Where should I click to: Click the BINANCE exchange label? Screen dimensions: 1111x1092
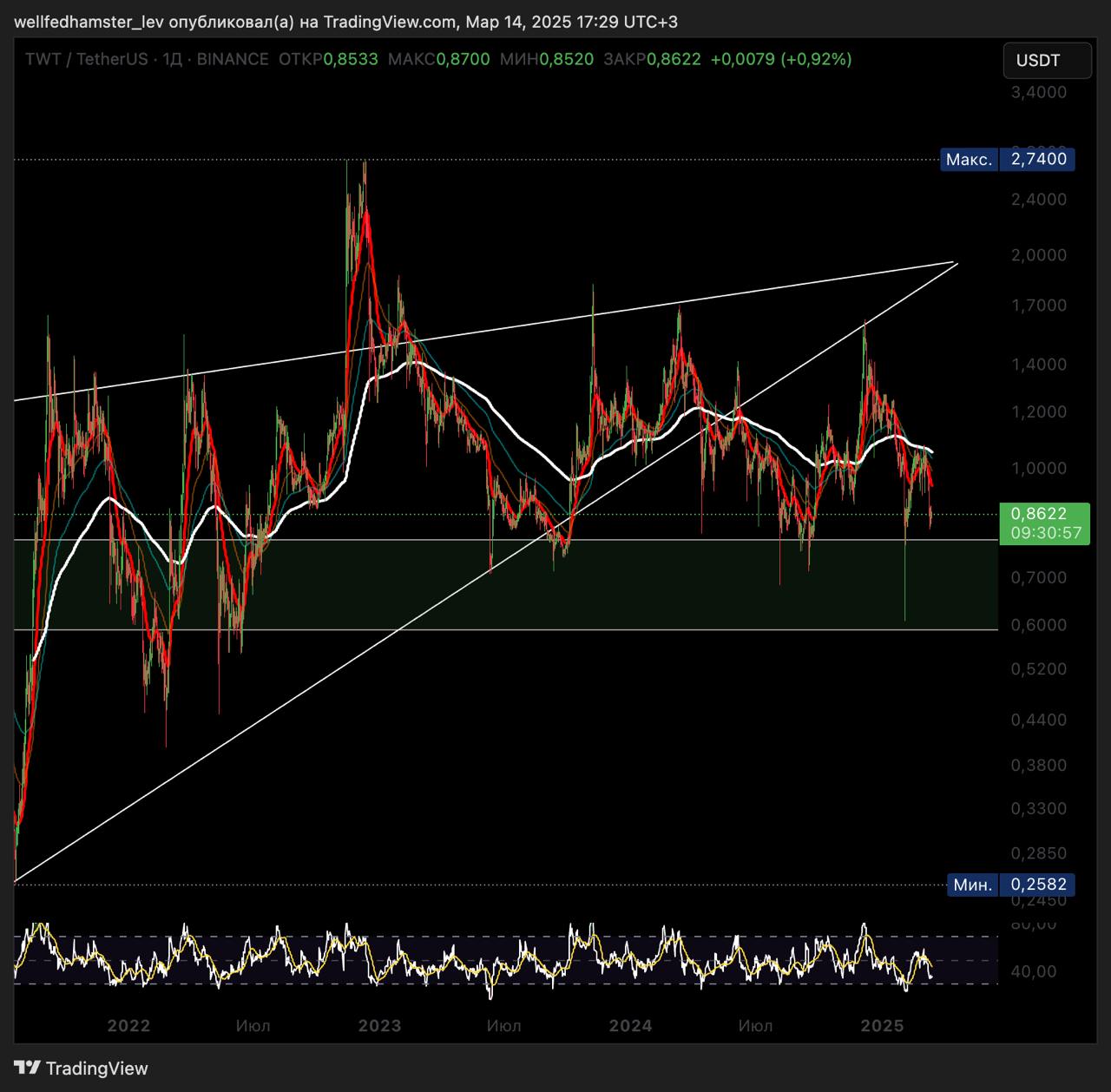[233, 59]
